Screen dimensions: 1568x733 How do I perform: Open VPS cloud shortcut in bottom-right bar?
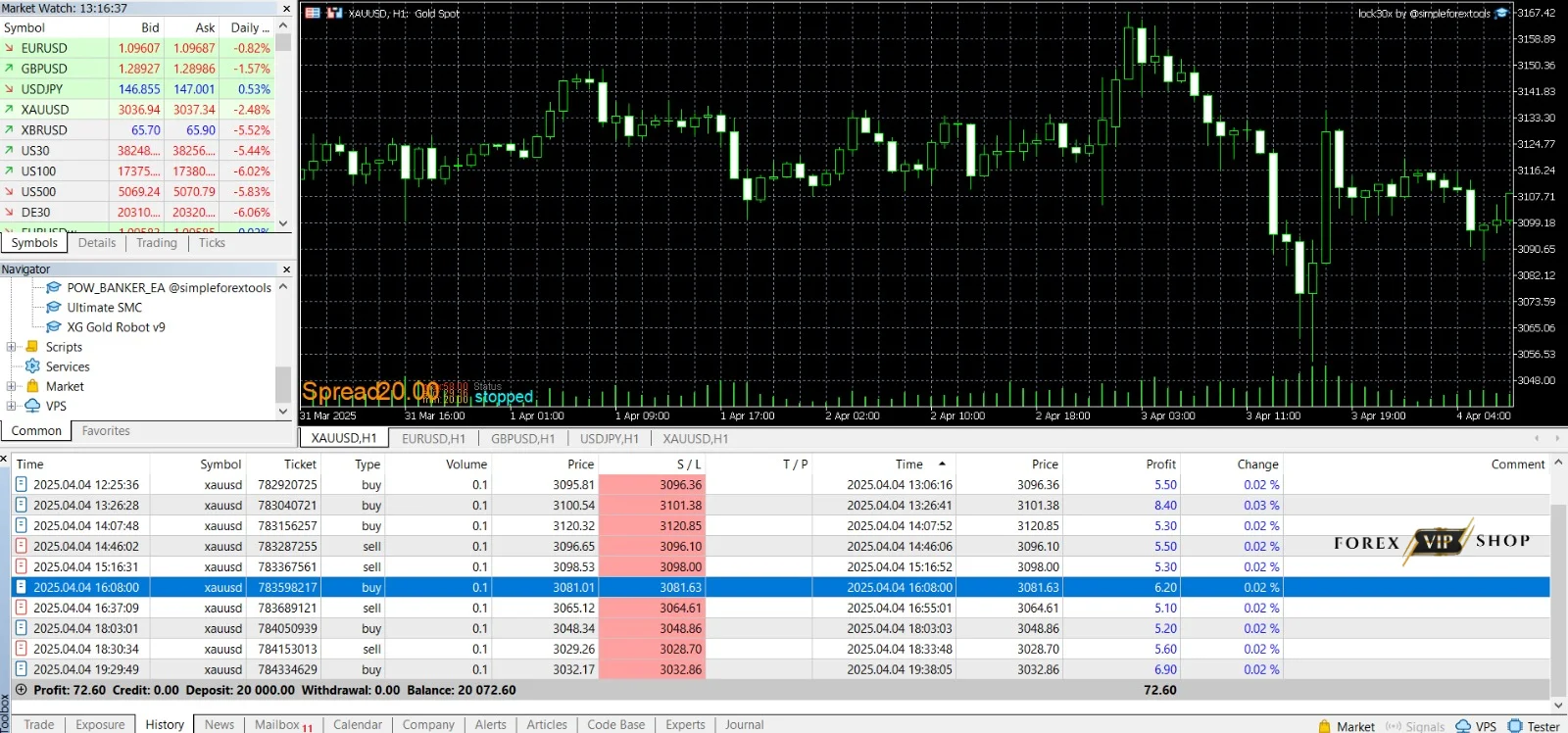click(x=1474, y=726)
